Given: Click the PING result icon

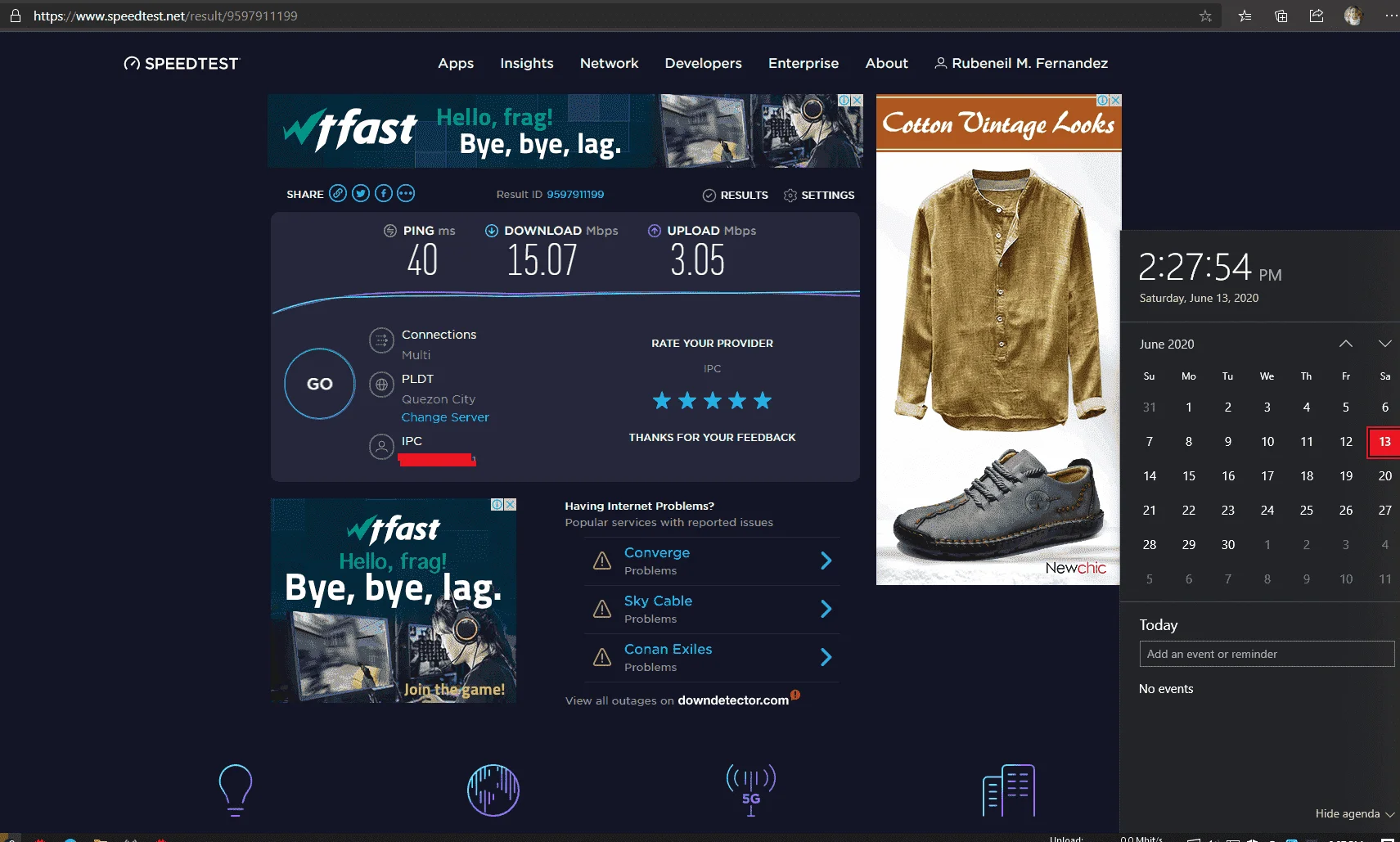Looking at the screenshot, I should tap(390, 231).
